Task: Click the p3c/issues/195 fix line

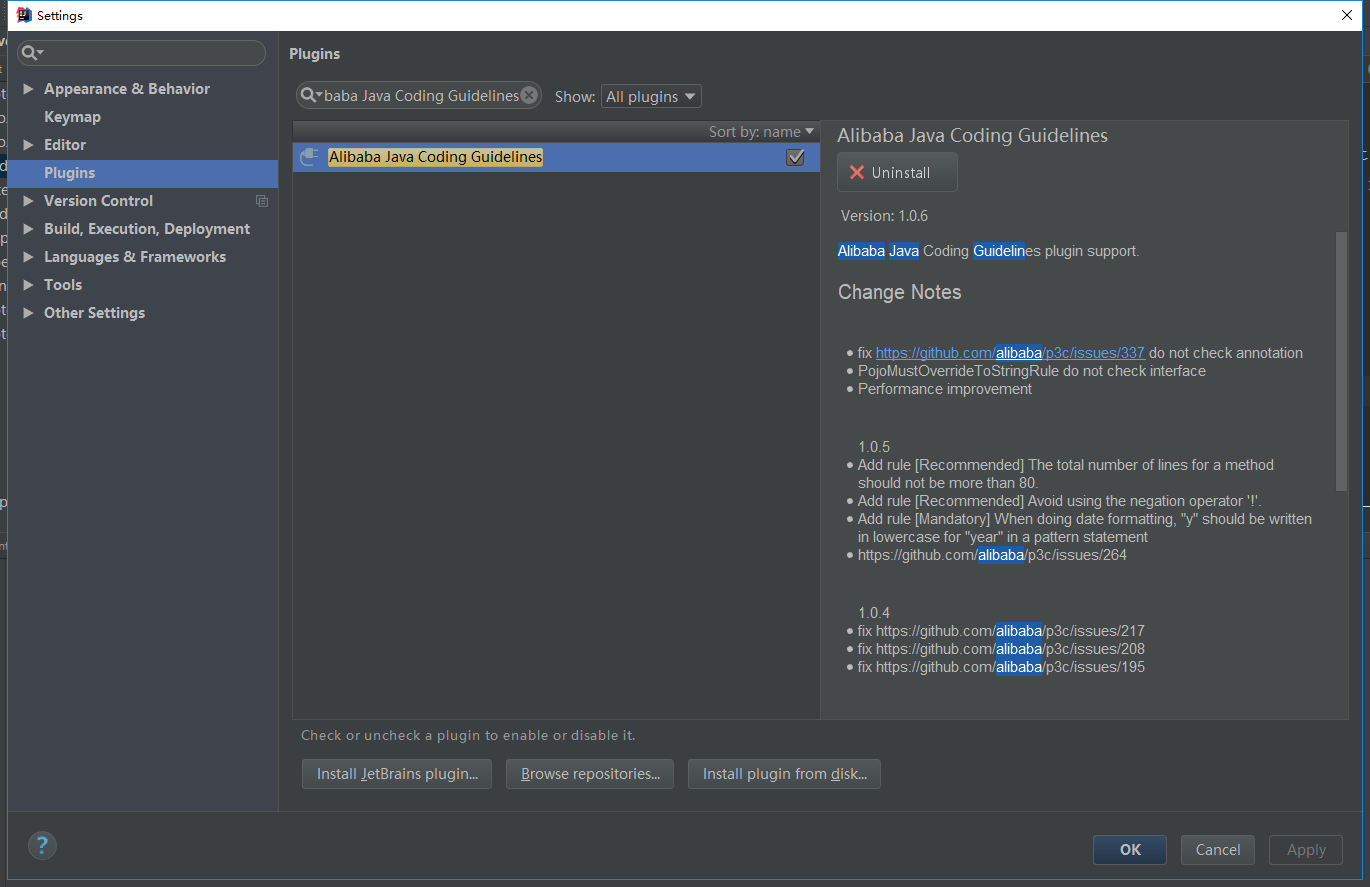Action: pos(1001,667)
